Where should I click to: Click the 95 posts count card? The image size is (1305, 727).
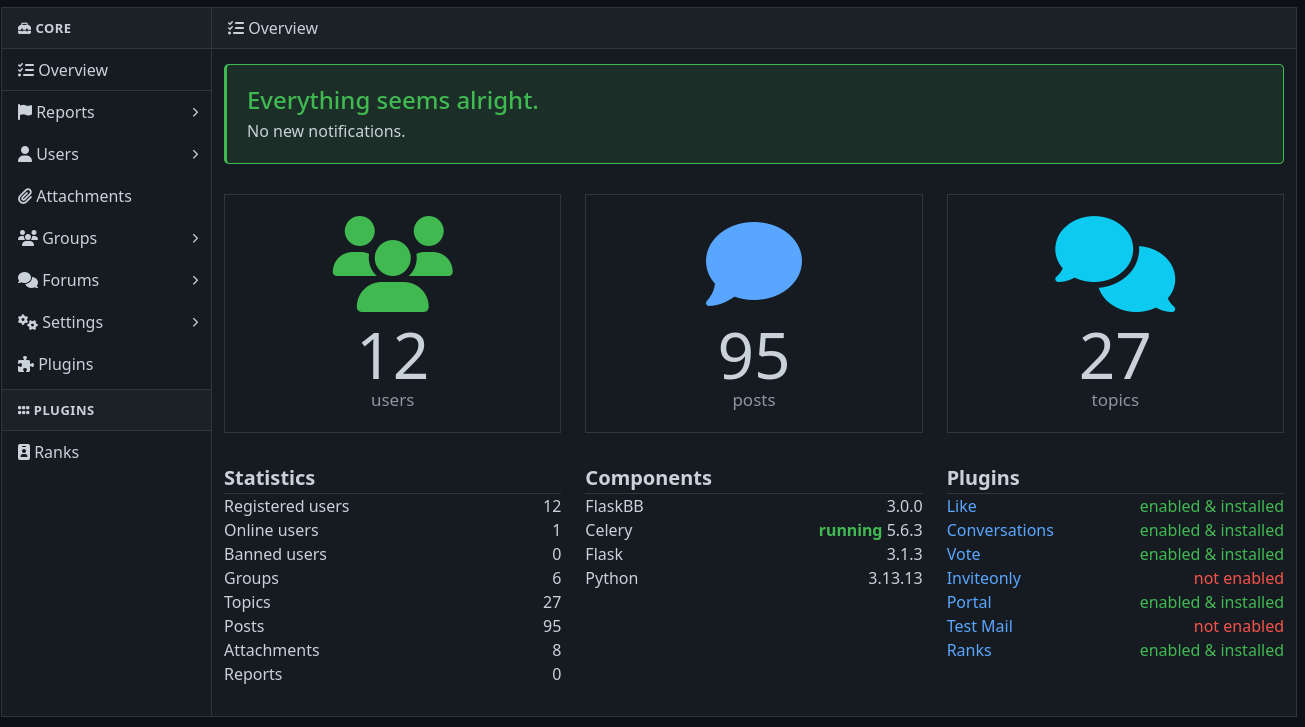pyautogui.click(x=754, y=313)
